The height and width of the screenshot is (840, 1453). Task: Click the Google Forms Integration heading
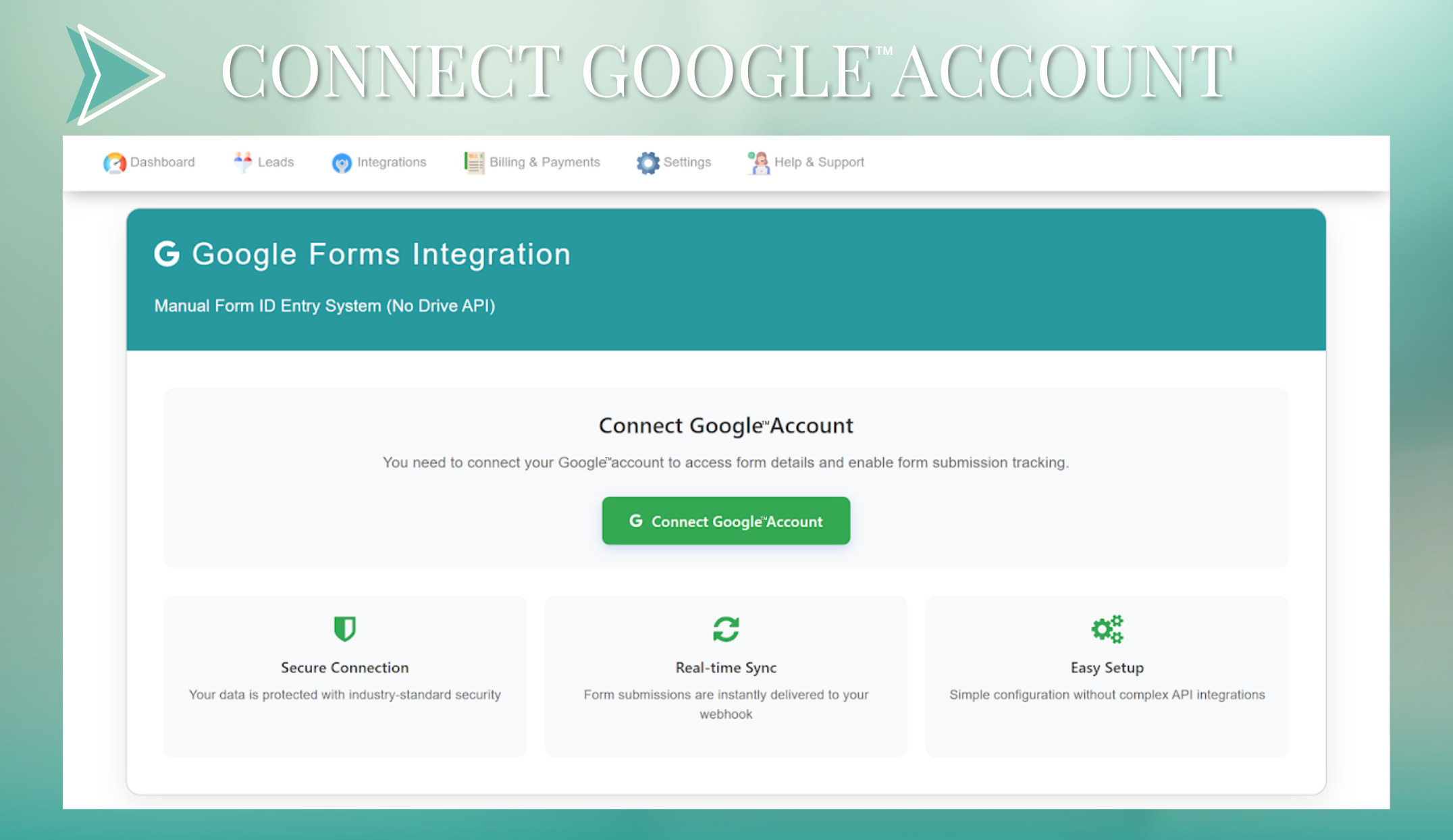pos(381,254)
